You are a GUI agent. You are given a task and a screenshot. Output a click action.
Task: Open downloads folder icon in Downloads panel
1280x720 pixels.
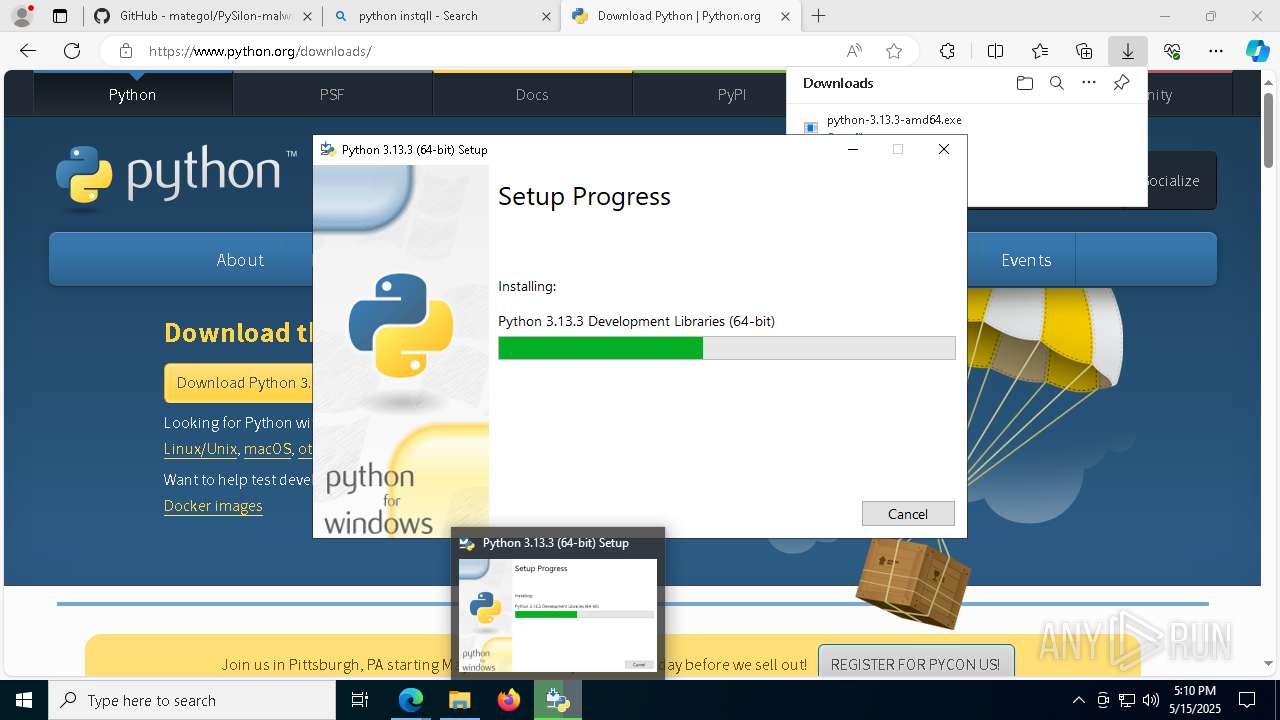pos(1024,83)
